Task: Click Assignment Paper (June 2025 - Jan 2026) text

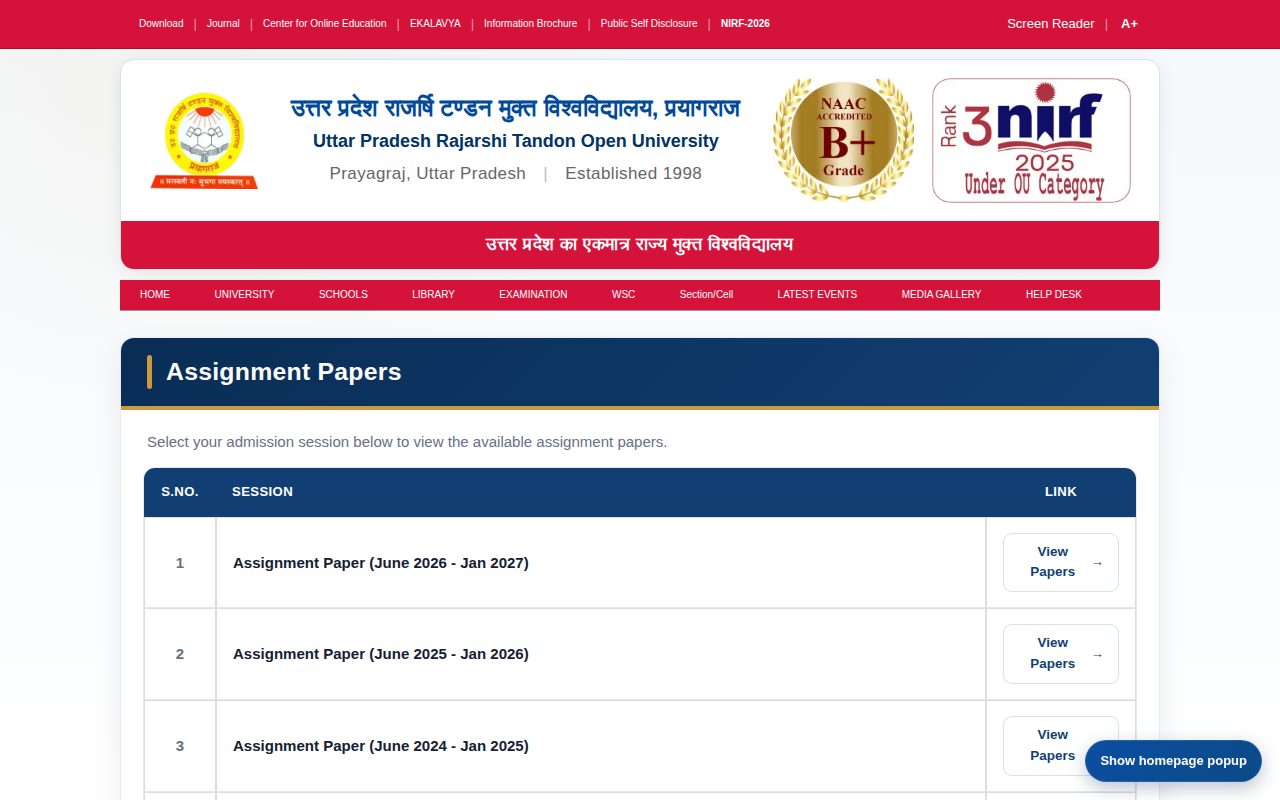Action: (x=381, y=654)
